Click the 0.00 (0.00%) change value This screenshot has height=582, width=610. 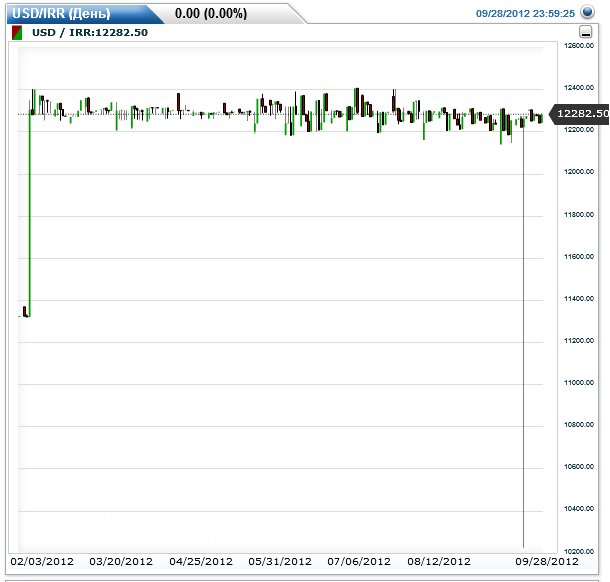point(211,14)
